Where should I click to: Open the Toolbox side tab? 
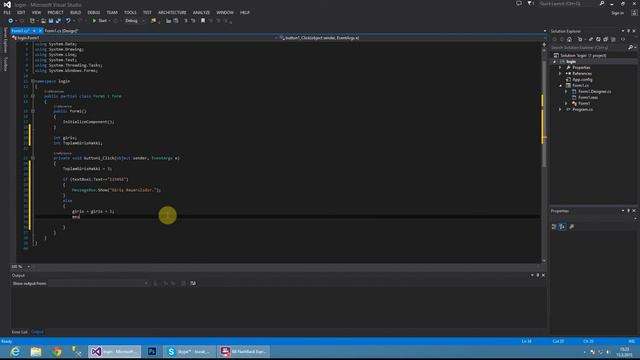[x=5, y=64]
